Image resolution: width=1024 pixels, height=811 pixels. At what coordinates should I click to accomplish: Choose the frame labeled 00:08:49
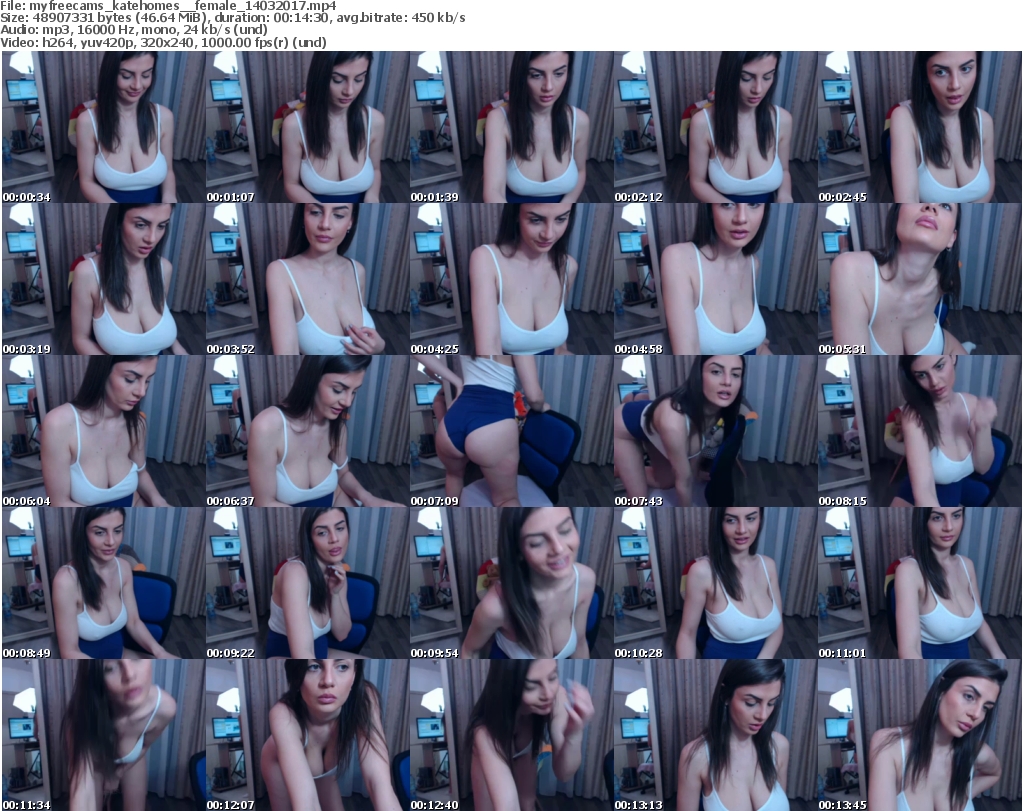pyautogui.click(x=104, y=583)
